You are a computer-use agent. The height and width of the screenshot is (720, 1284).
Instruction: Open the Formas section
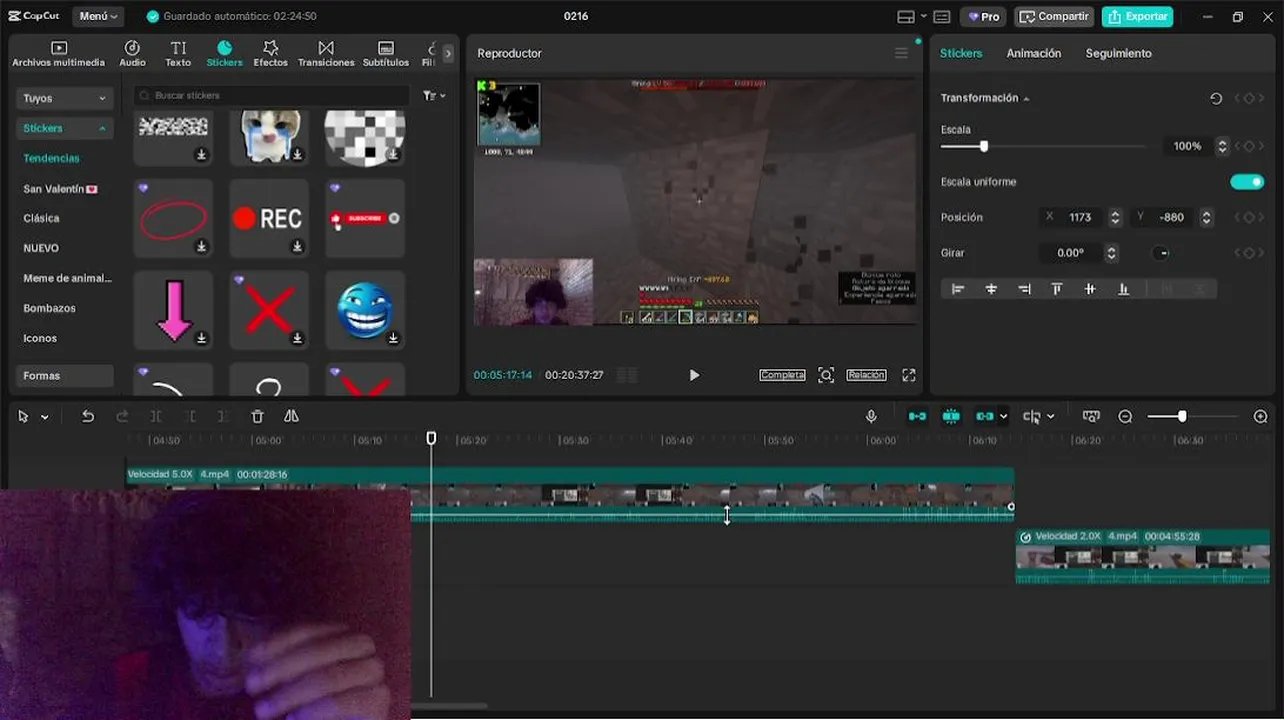(x=64, y=376)
